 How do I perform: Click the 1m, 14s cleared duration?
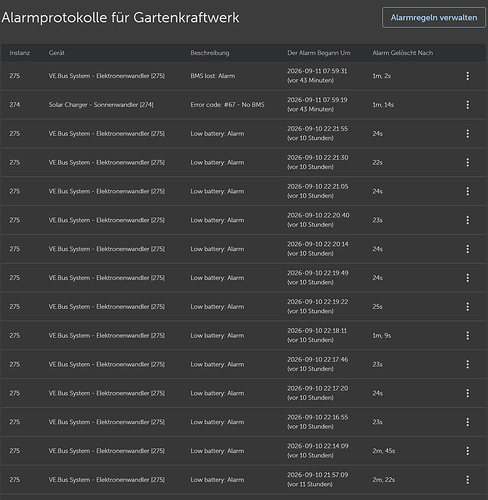coord(383,105)
